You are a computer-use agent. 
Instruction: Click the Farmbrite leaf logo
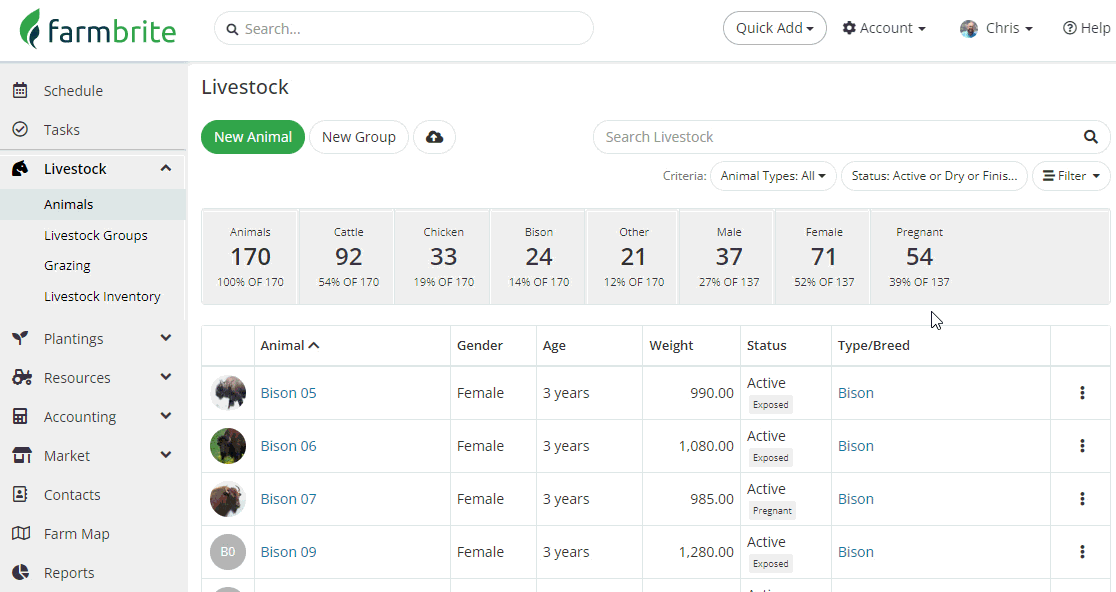click(31, 28)
